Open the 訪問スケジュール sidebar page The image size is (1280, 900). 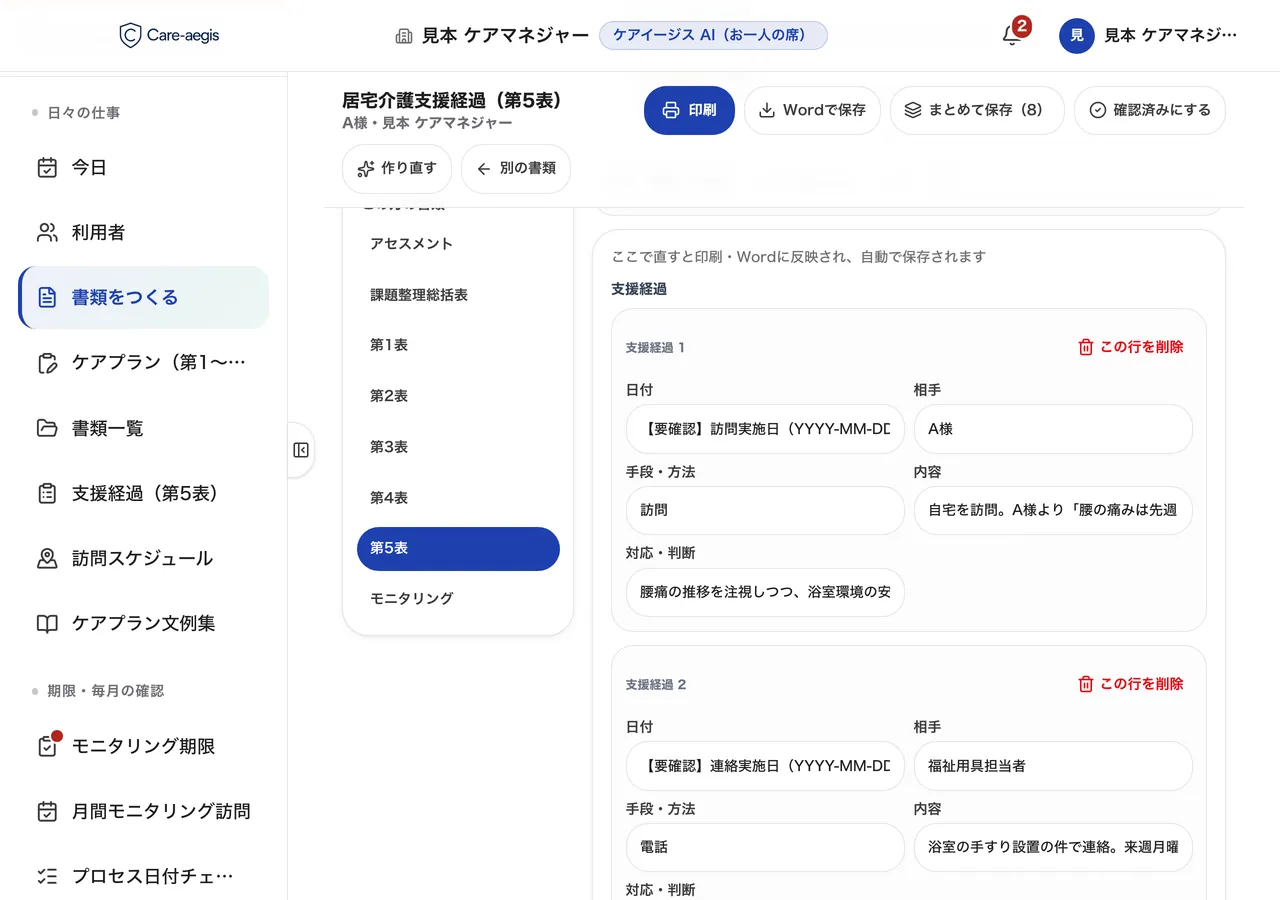click(143, 558)
